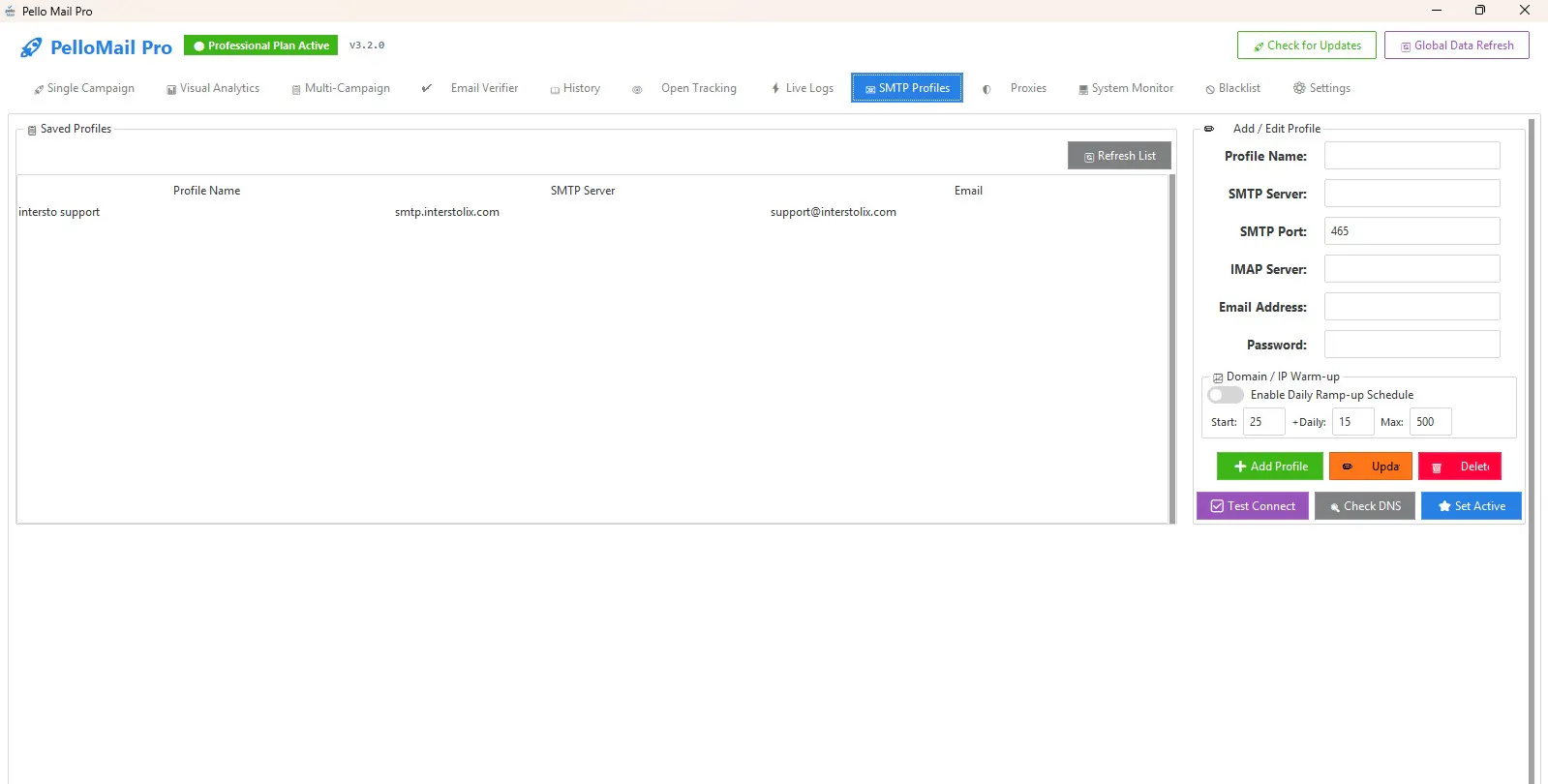
Task: Click the green Add Profile button
Action: (1270, 467)
